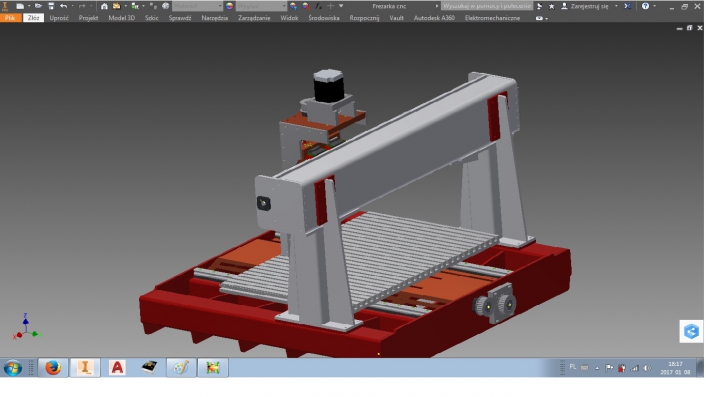The width and height of the screenshot is (706, 397).
Task: Click the volume speaker tray icon
Action: (x=647, y=368)
